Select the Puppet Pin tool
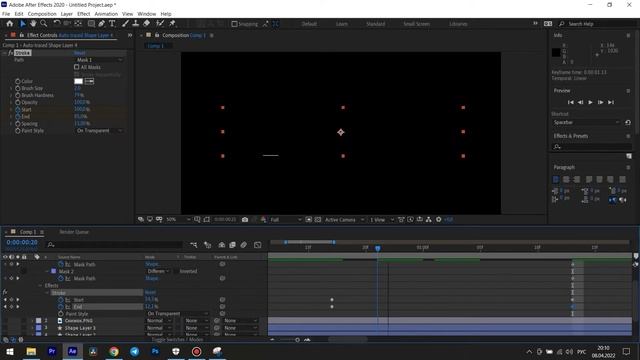 (x=172, y=24)
